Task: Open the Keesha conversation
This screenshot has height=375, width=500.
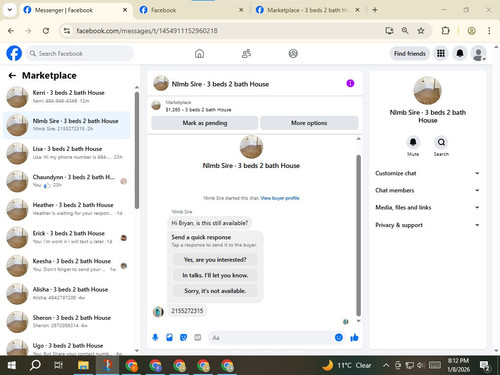Action: coord(67,265)
